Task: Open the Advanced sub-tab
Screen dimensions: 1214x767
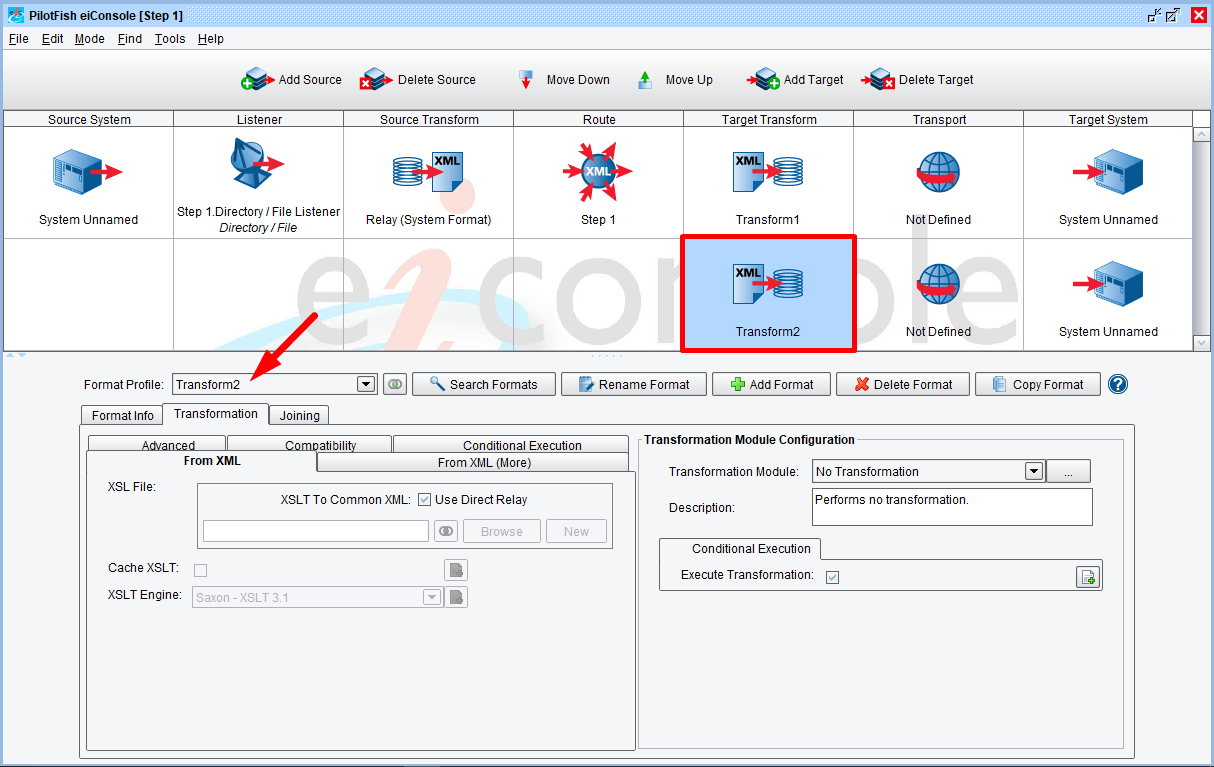Action: pyautogui.click(x=157, y=444)
